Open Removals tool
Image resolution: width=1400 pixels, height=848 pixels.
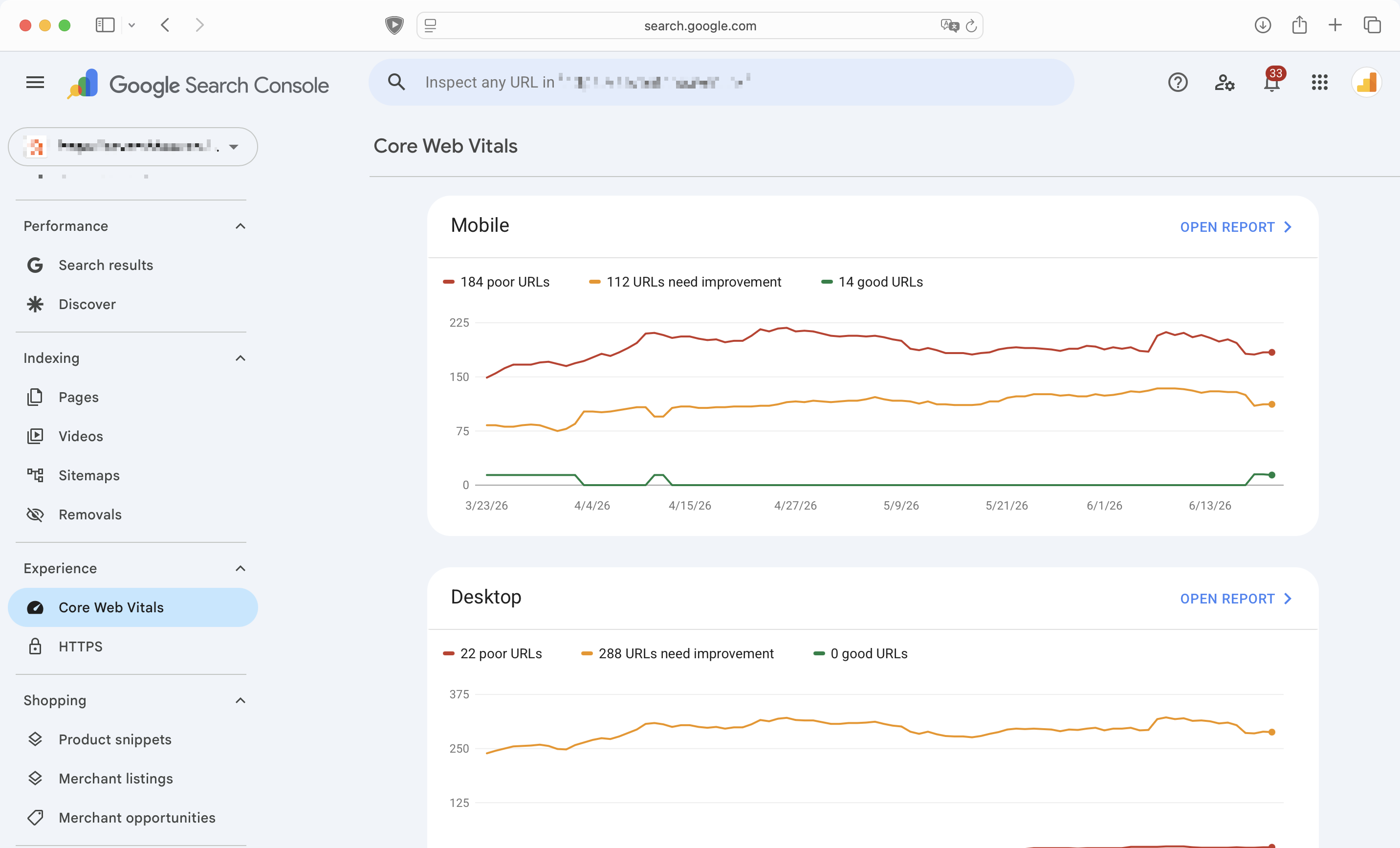point(133,514)
